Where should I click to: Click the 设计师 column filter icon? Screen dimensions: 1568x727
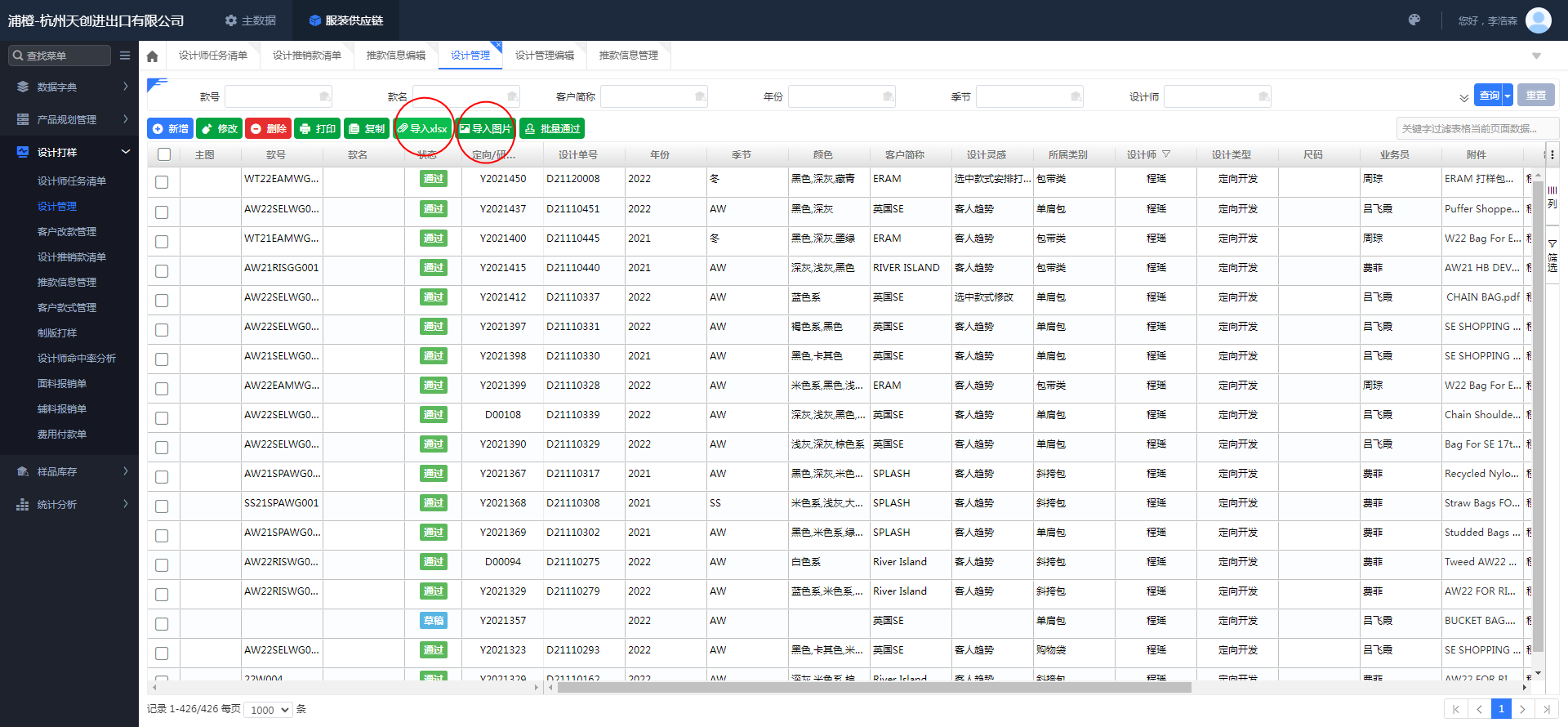point(1166,154)
